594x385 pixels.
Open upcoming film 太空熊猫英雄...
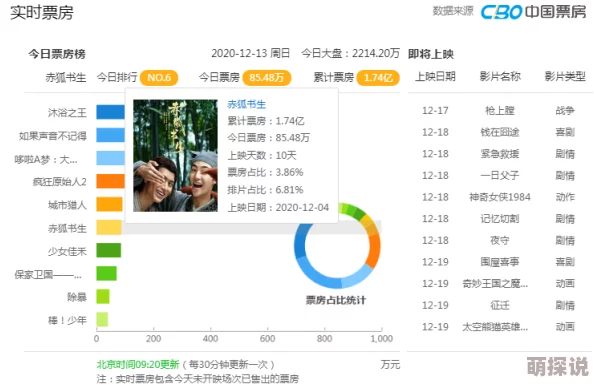[x=495, y=327]
